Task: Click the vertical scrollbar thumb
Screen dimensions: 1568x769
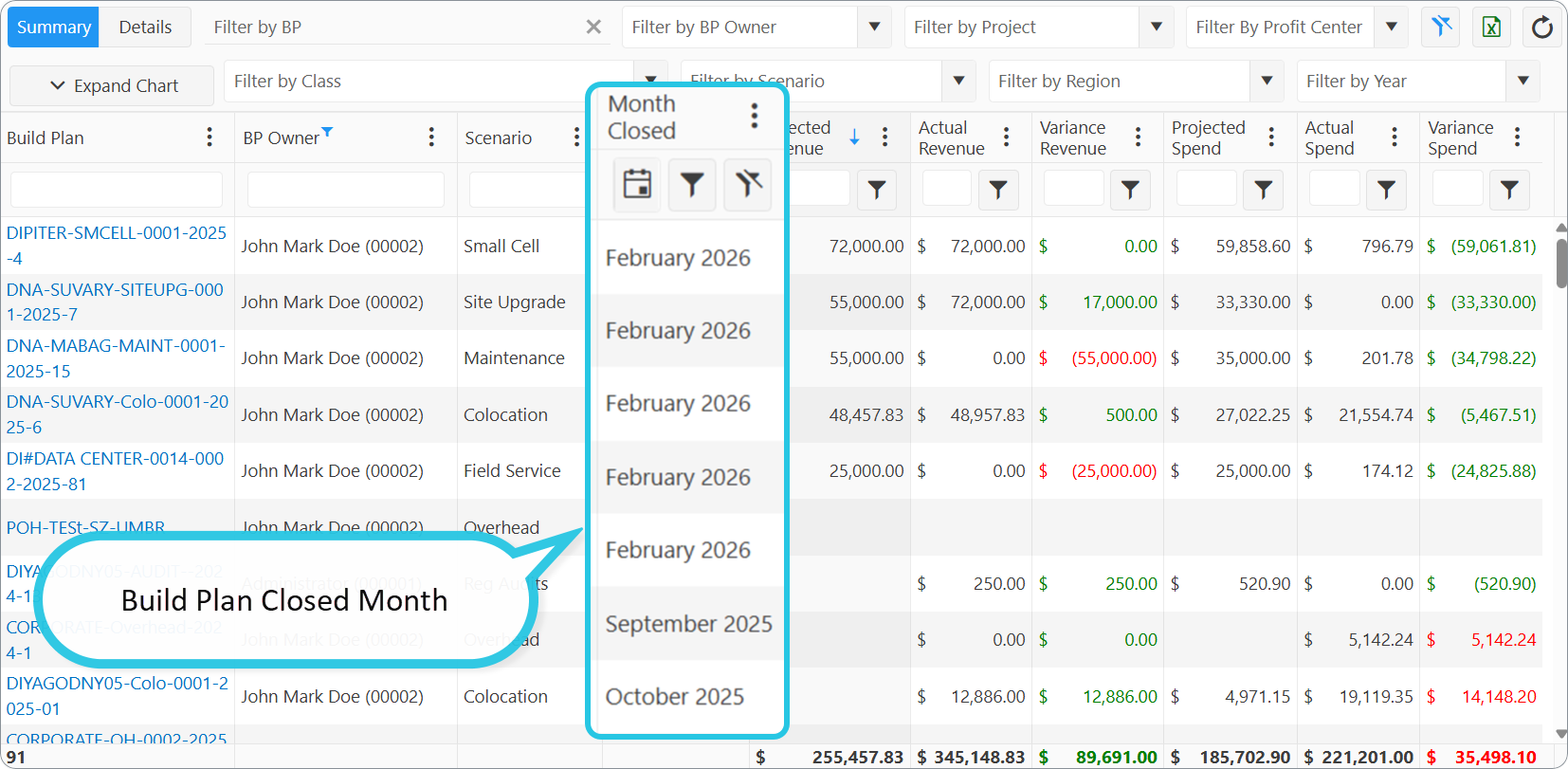Action: 1561,262
